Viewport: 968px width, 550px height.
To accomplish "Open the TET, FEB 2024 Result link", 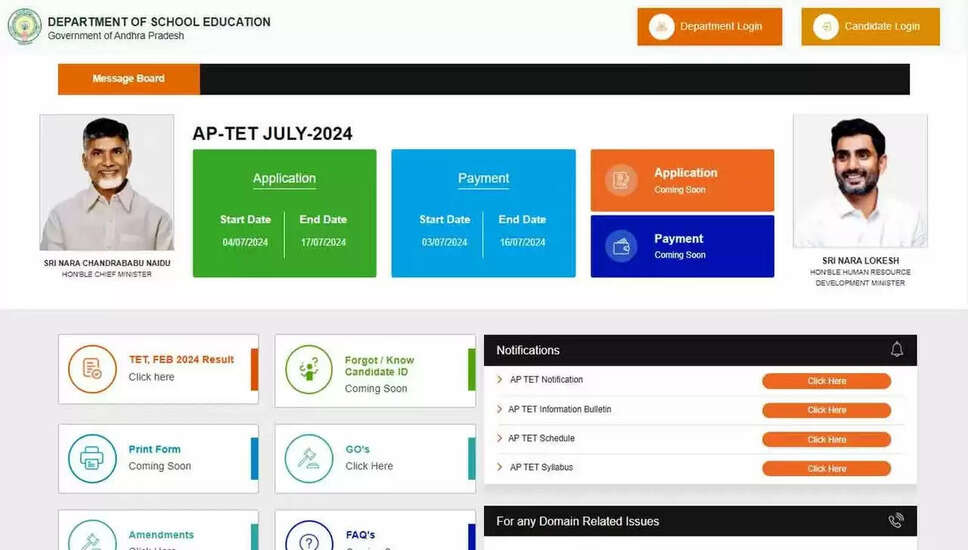I will [181, 360].
